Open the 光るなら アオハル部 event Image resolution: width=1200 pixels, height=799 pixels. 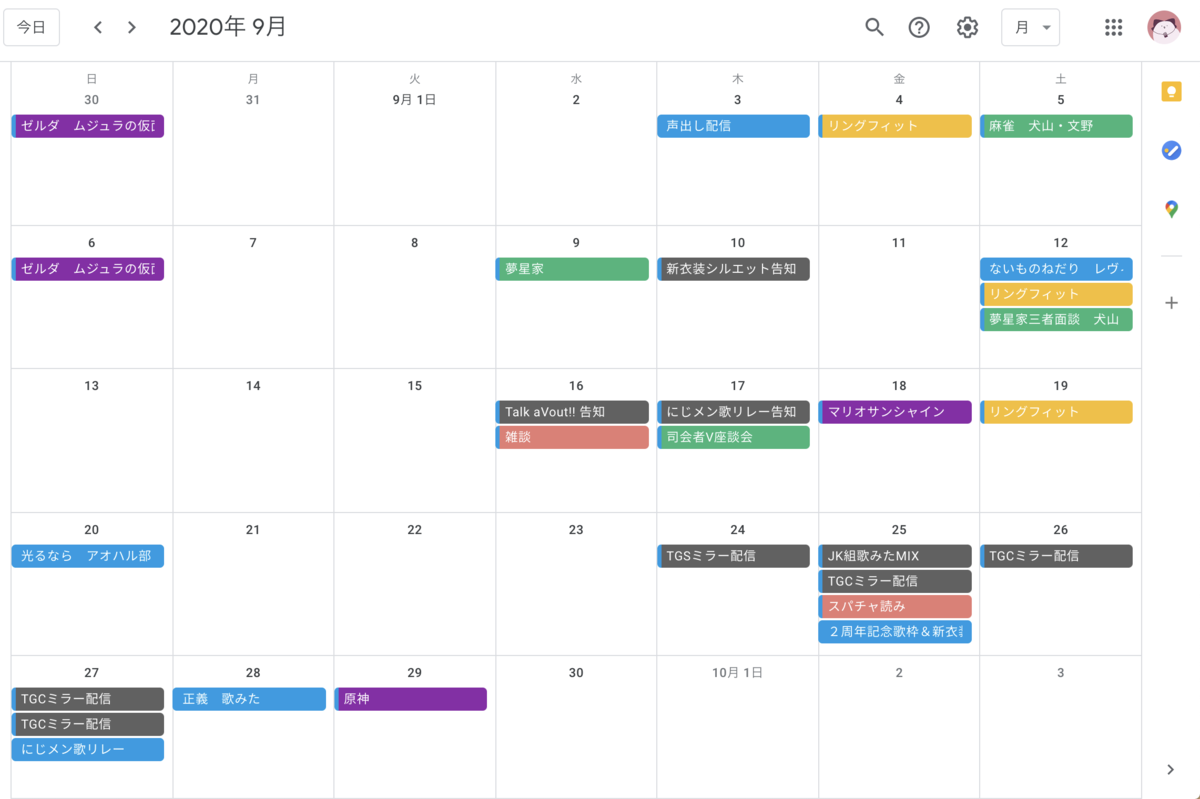[x=88, y=556]
